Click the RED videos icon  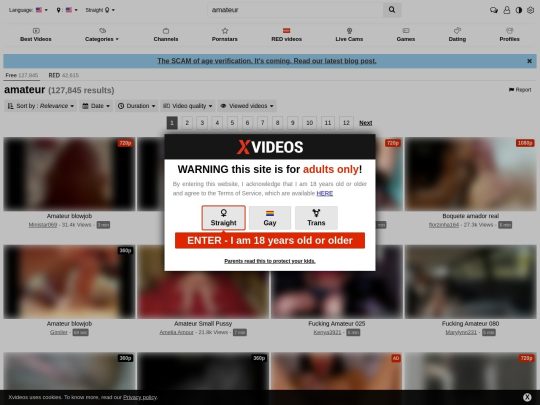(287, 31)
